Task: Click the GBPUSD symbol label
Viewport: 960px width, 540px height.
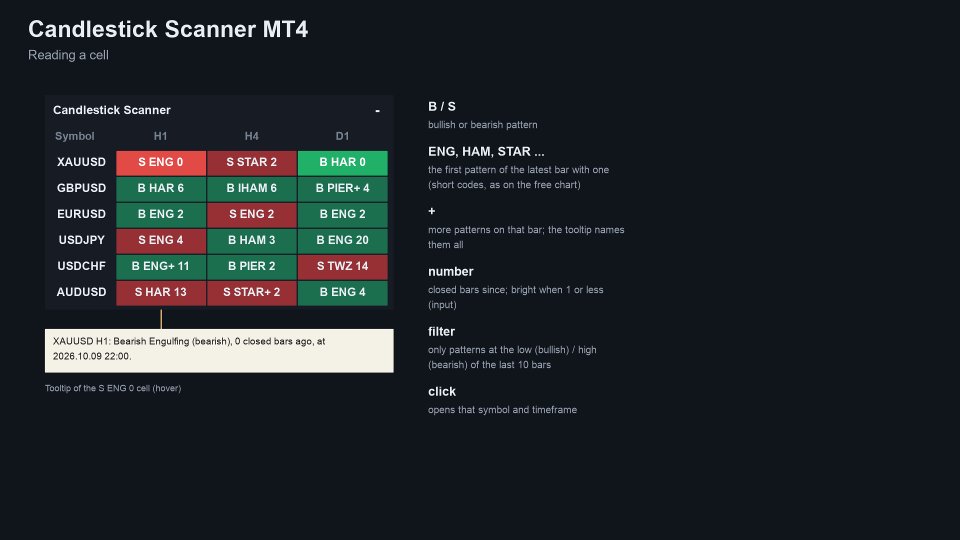Action: (x=81, y=188)
